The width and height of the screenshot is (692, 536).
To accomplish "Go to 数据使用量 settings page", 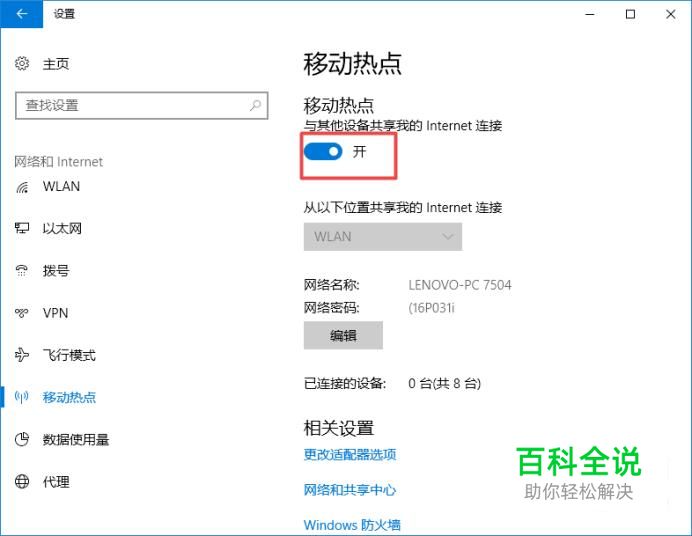I will [x=76, y=439].
